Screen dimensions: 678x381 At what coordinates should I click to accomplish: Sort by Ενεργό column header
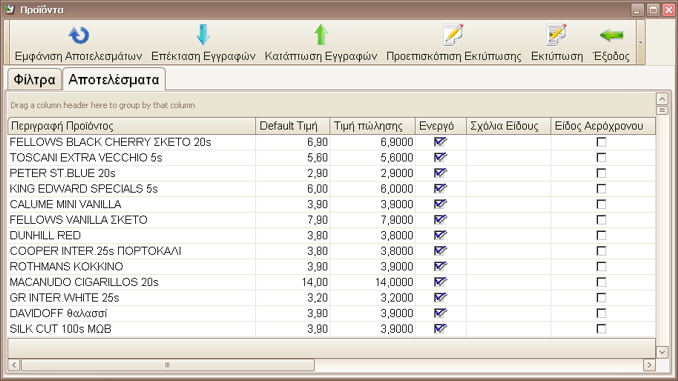[441, 126]
